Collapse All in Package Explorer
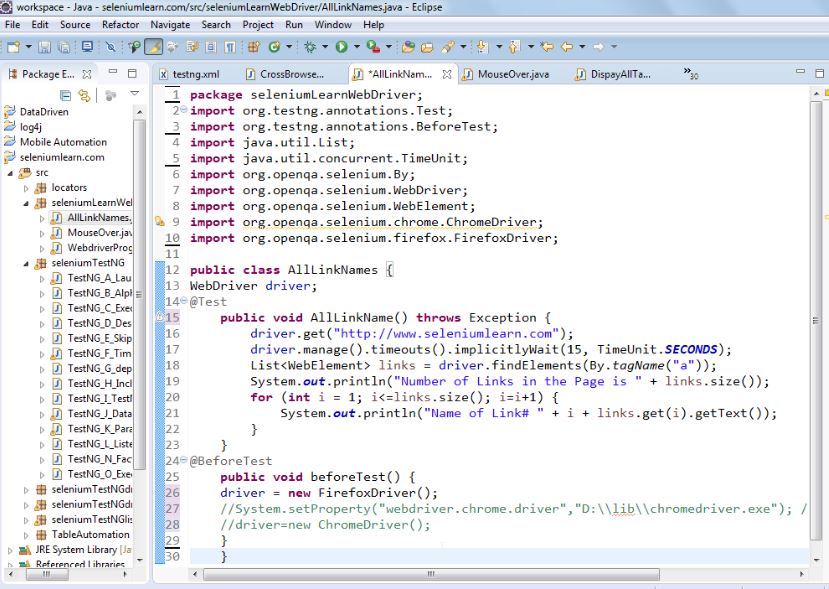Viewport: 829px width, 589px height. pos(65,93)
